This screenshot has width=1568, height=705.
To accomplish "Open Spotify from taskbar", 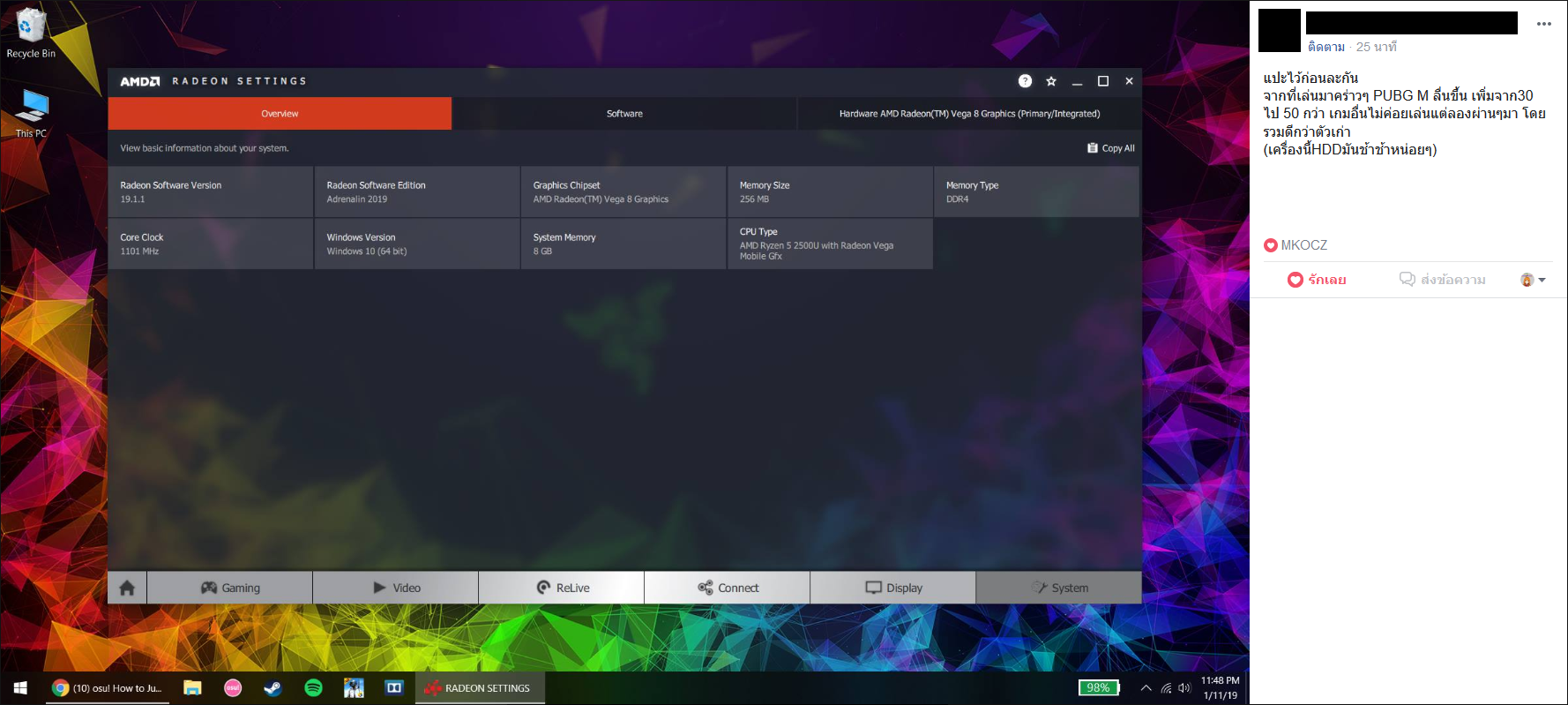I will [x=313, y=688].
